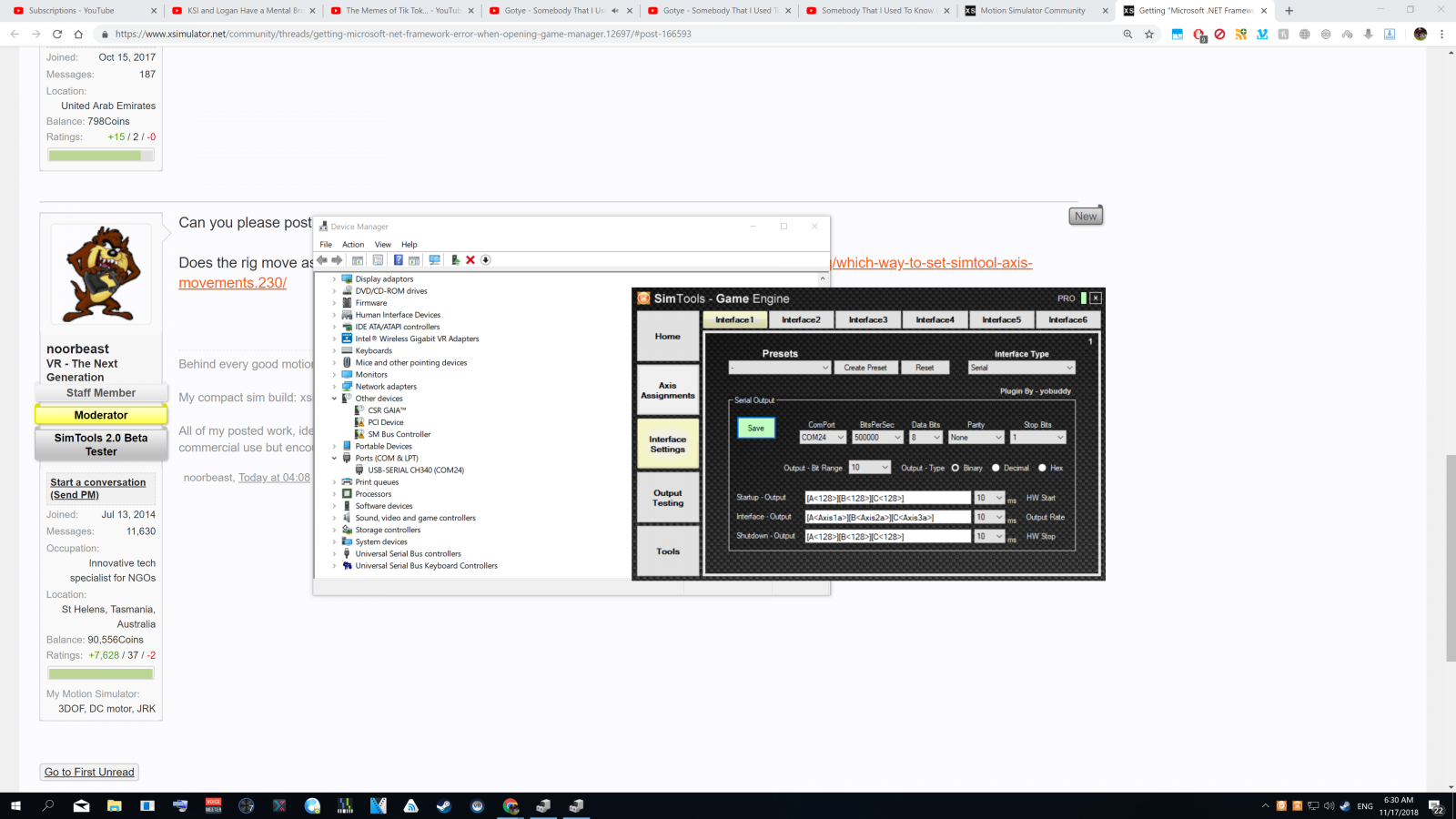Image resolution: width=1456 pixels, height=819 pixels.
Task: Click the update driver software icon
Action: click(455, 260)
